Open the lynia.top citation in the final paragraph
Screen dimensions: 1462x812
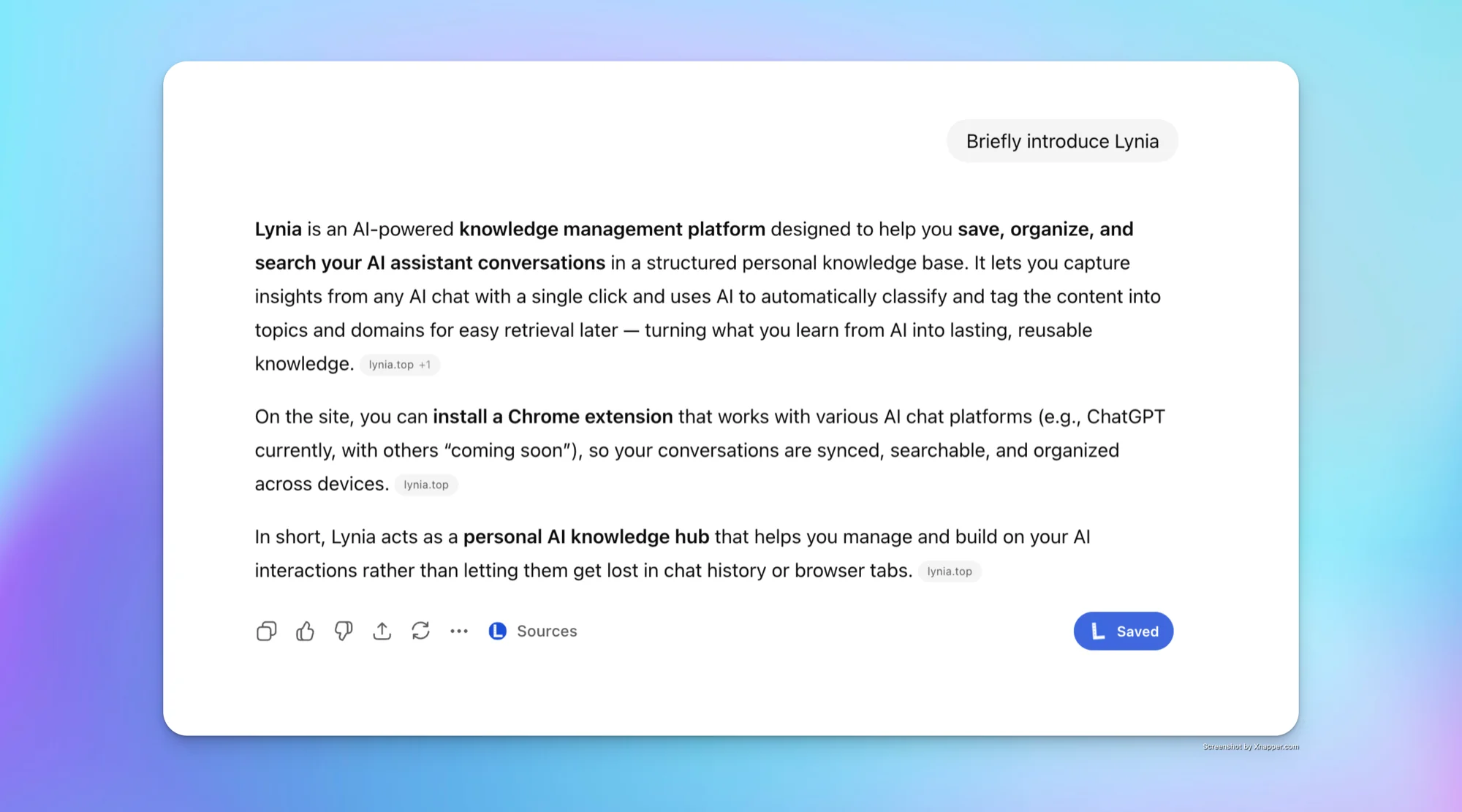point(950,571)
